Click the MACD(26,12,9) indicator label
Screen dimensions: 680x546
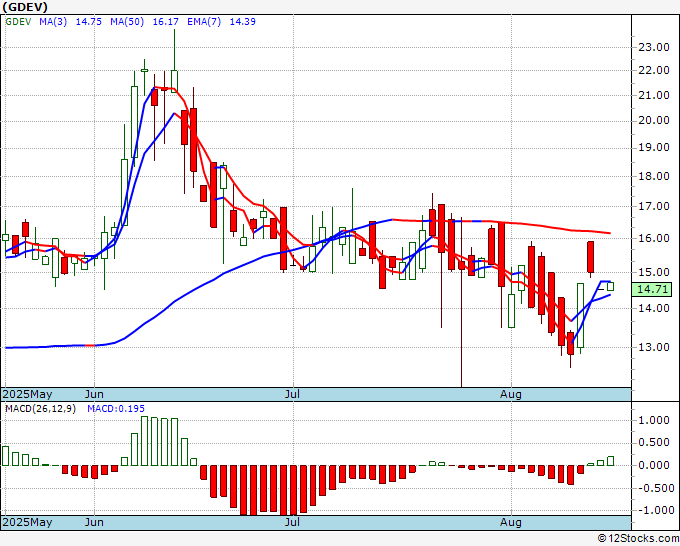40,409
